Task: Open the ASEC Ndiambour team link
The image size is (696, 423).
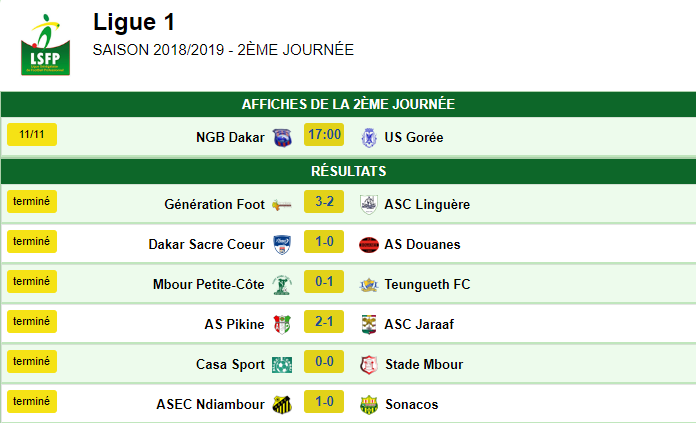Action: [x=210, y=404]
